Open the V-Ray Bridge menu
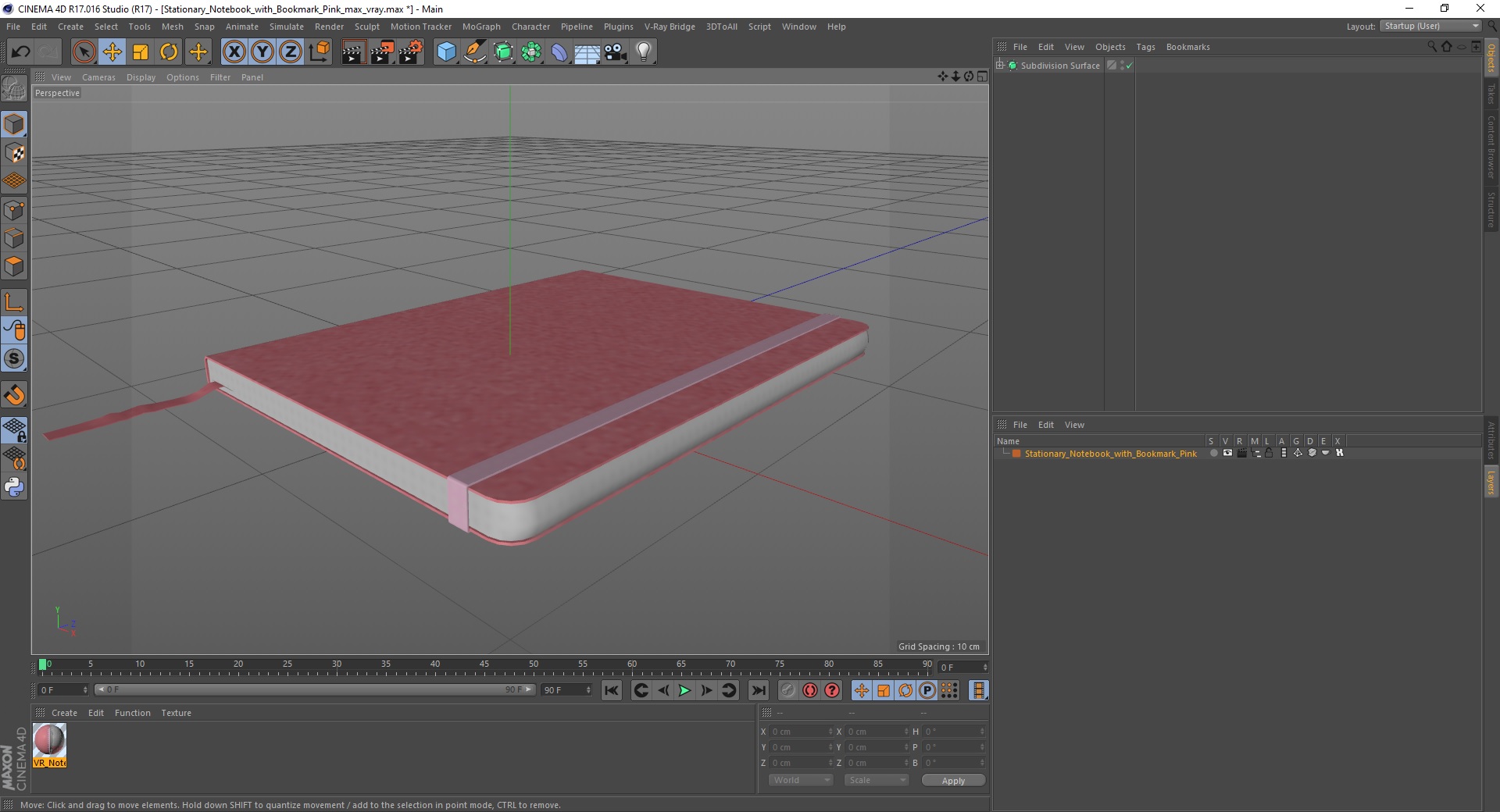This screenshot has height=812, width=1500. (670, 27)
